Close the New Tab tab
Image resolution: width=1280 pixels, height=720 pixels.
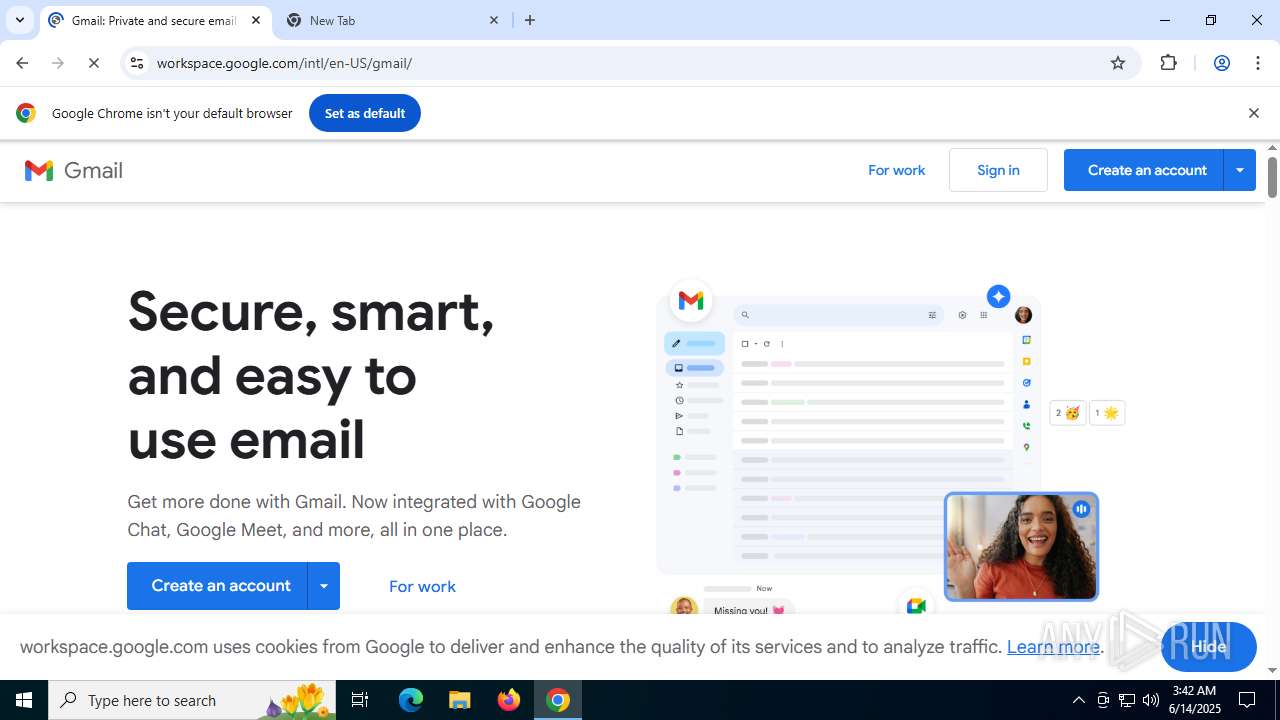pyautogui.click(x=494, y=20)
